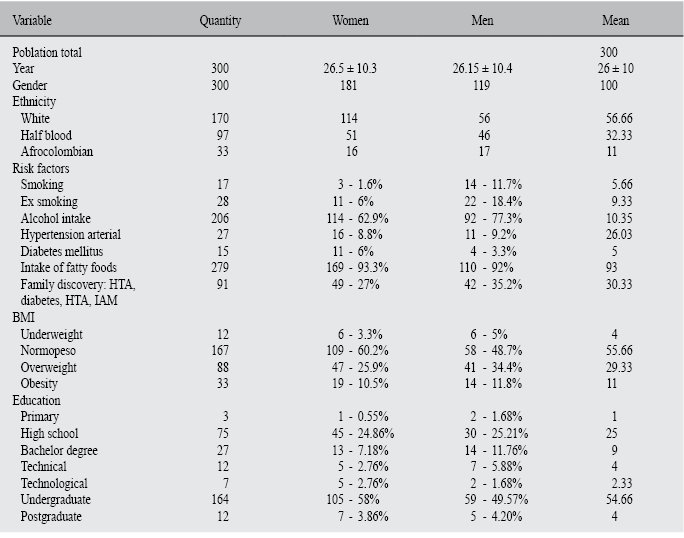This screenshot has height=538, width=684.
Task: Click the Undergraduate row label
Action: click(x=57, y=499)
